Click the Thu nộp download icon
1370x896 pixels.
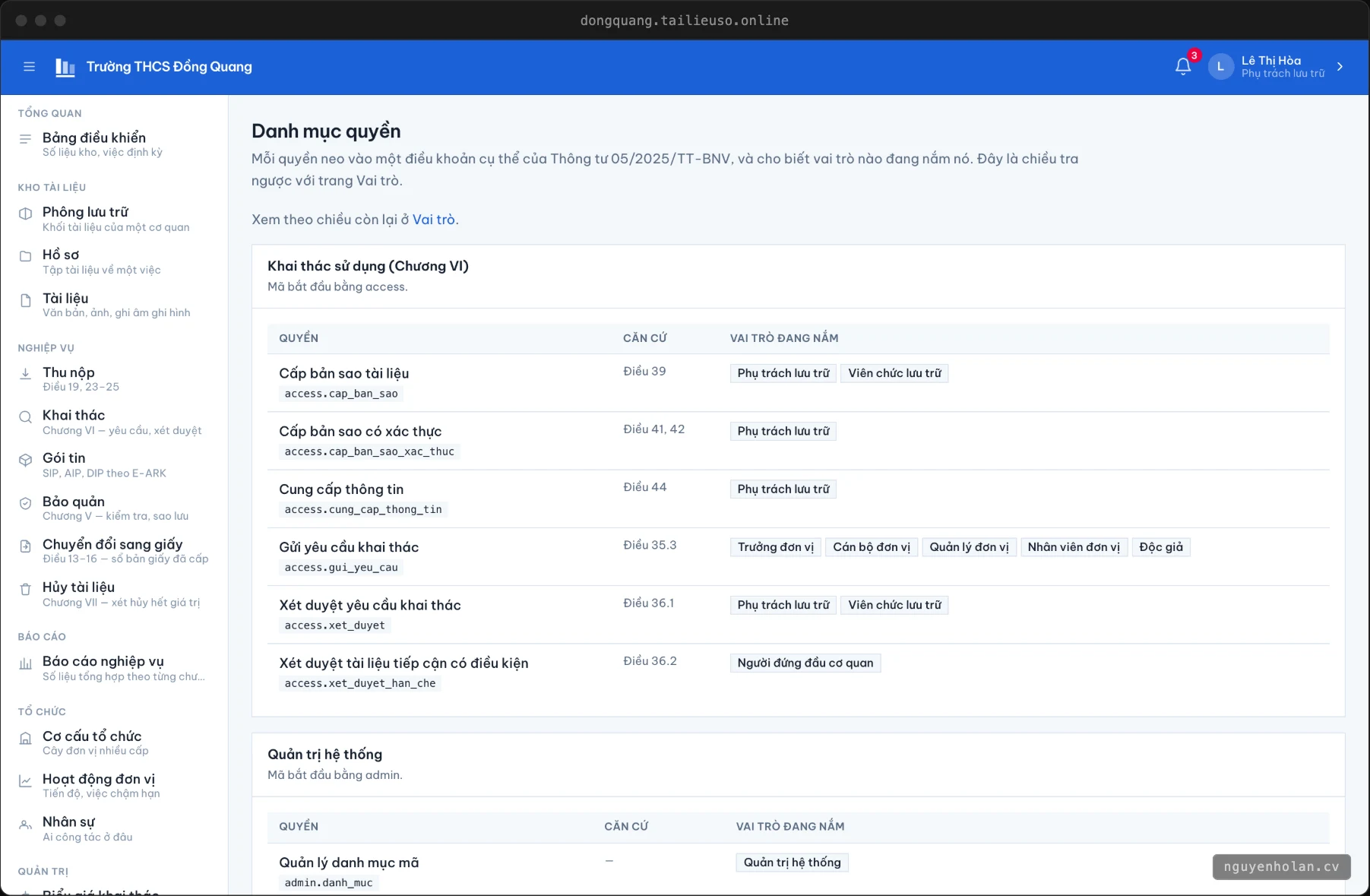(x=26, y=373)
